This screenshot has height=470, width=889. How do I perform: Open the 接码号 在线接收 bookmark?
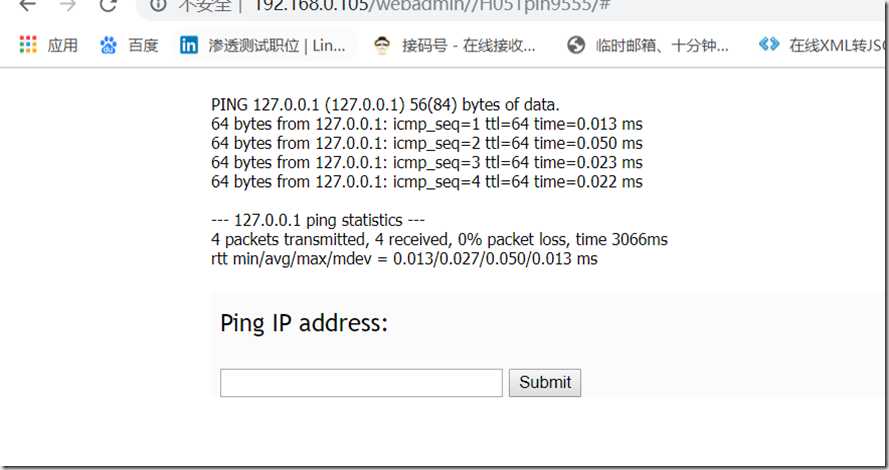pyautogui.click(x=454, y=45)
